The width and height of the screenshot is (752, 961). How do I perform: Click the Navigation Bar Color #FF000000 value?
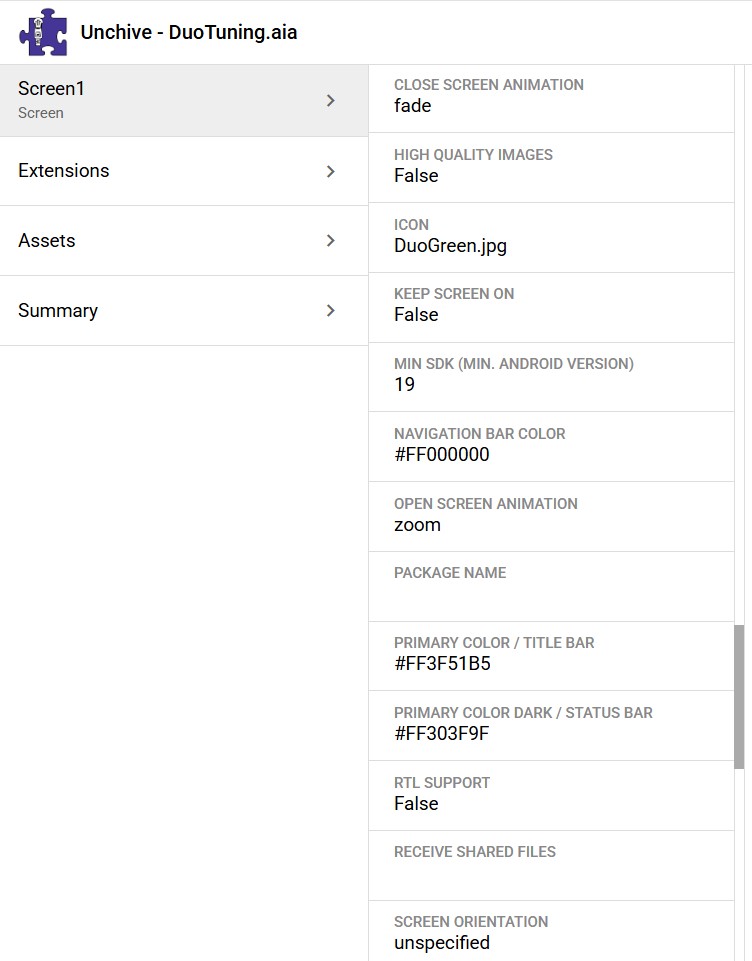coord(442,455)
